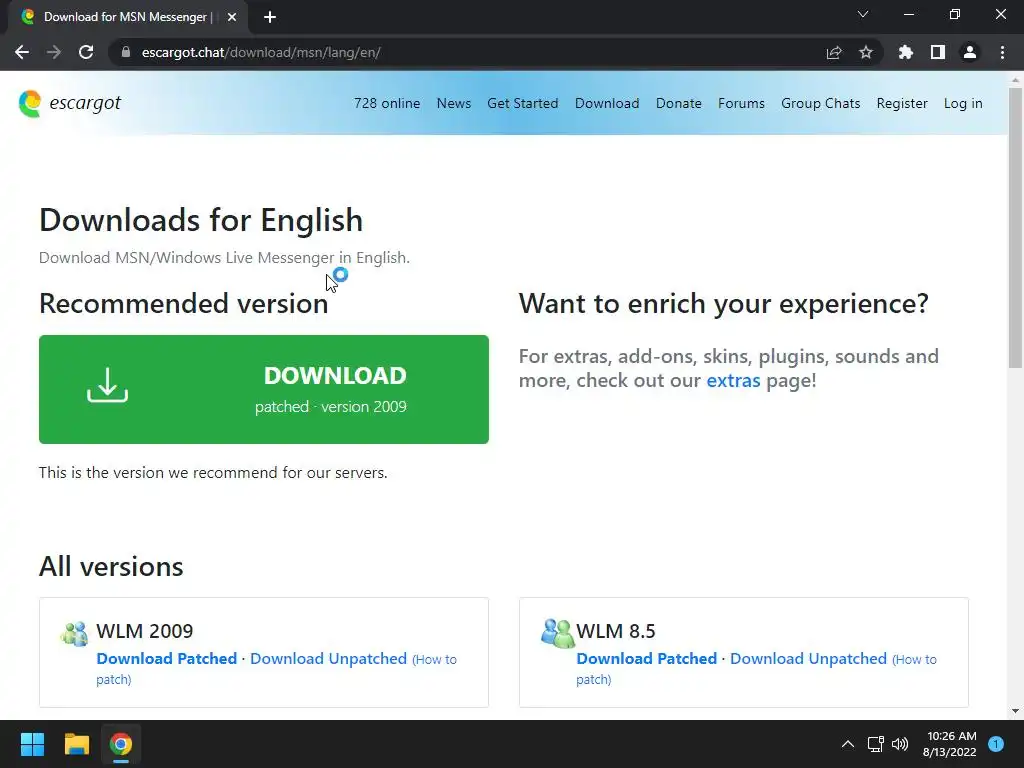The width and height of the screenshot is (1024, 768).
Task: Click the page vertical scrollbar thumb
Action: [1015, 227]
